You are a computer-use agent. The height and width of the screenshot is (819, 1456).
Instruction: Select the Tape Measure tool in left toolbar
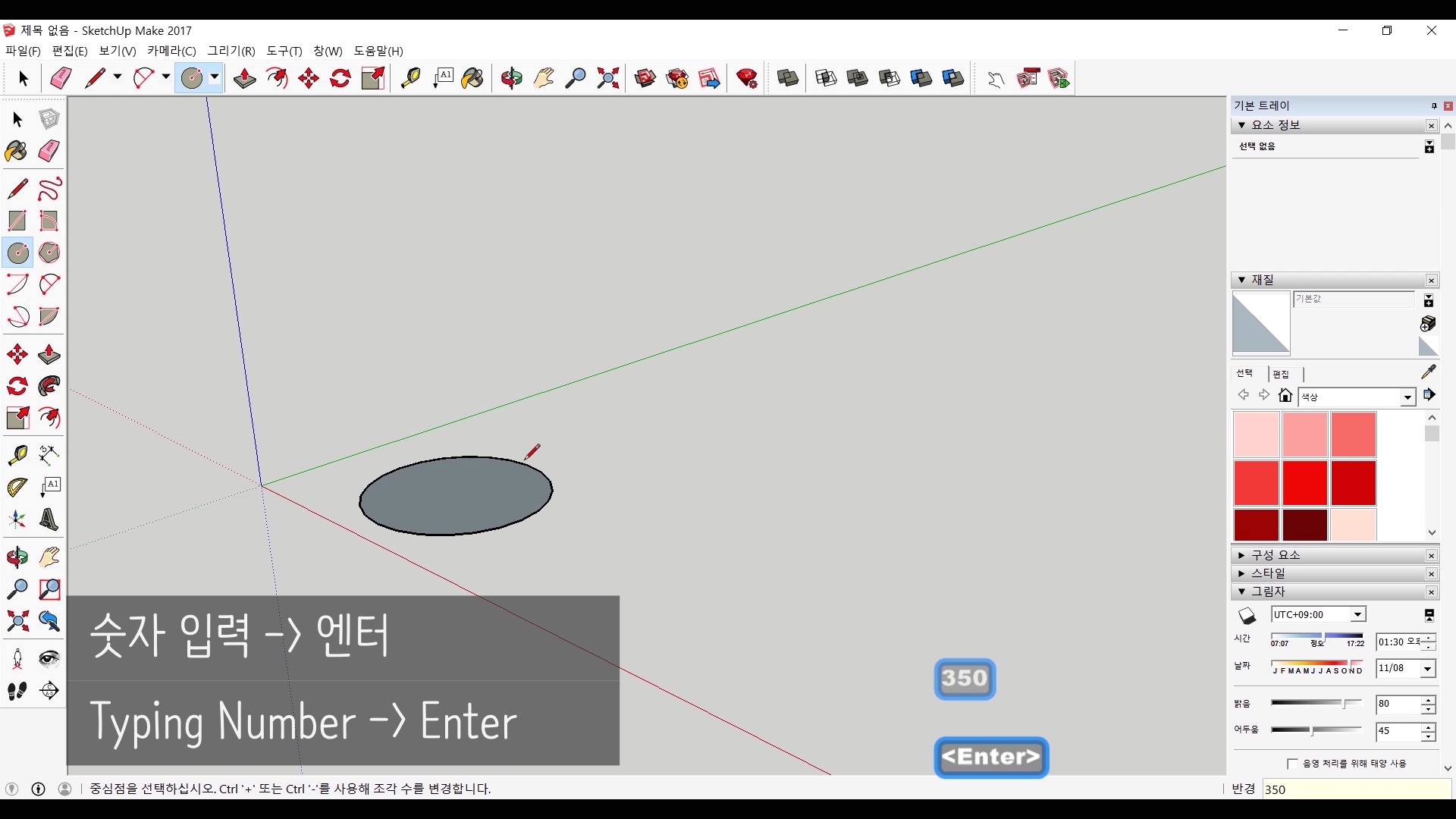point(17,455)
